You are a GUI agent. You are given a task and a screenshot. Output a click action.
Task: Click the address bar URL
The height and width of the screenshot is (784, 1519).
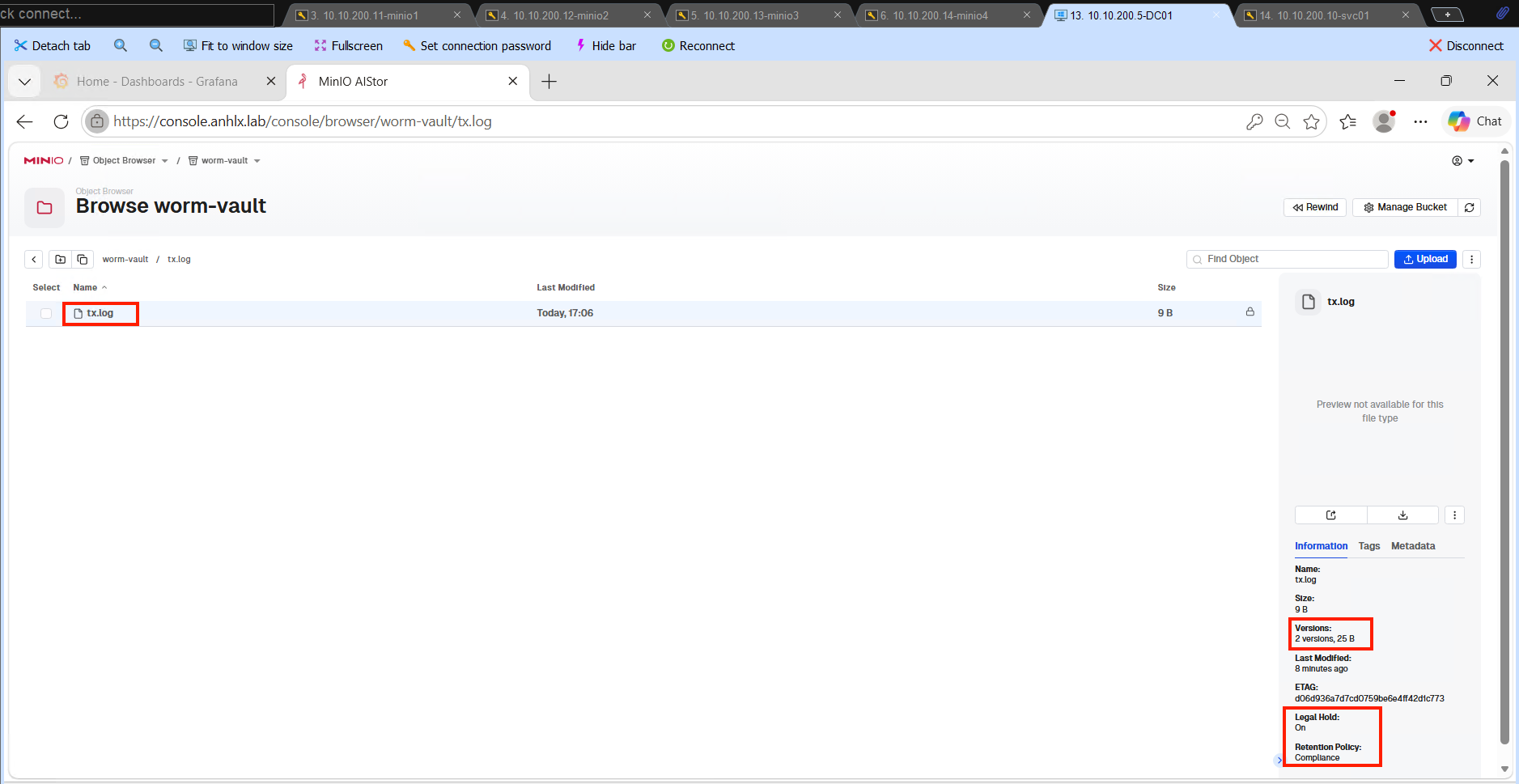tap(303, 121)
